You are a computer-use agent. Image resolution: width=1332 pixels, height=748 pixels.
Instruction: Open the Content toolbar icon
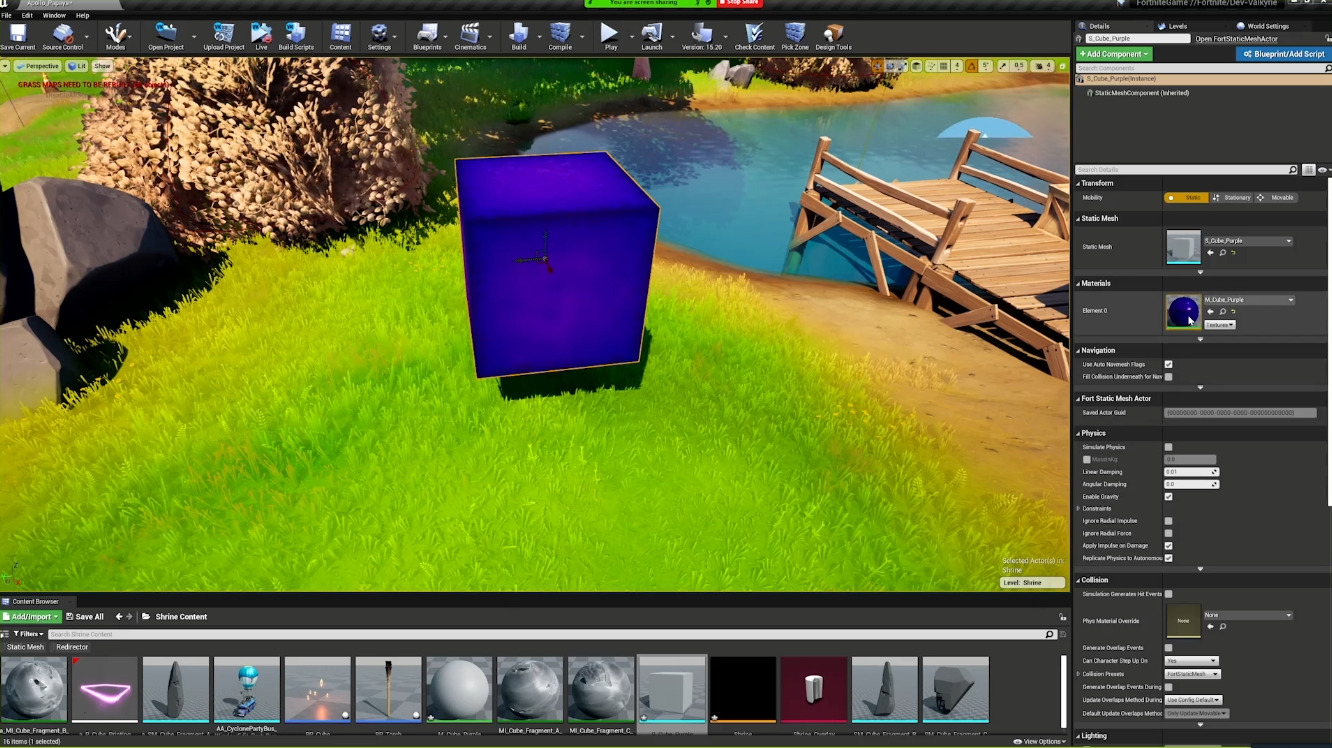(x=340, y=37)
